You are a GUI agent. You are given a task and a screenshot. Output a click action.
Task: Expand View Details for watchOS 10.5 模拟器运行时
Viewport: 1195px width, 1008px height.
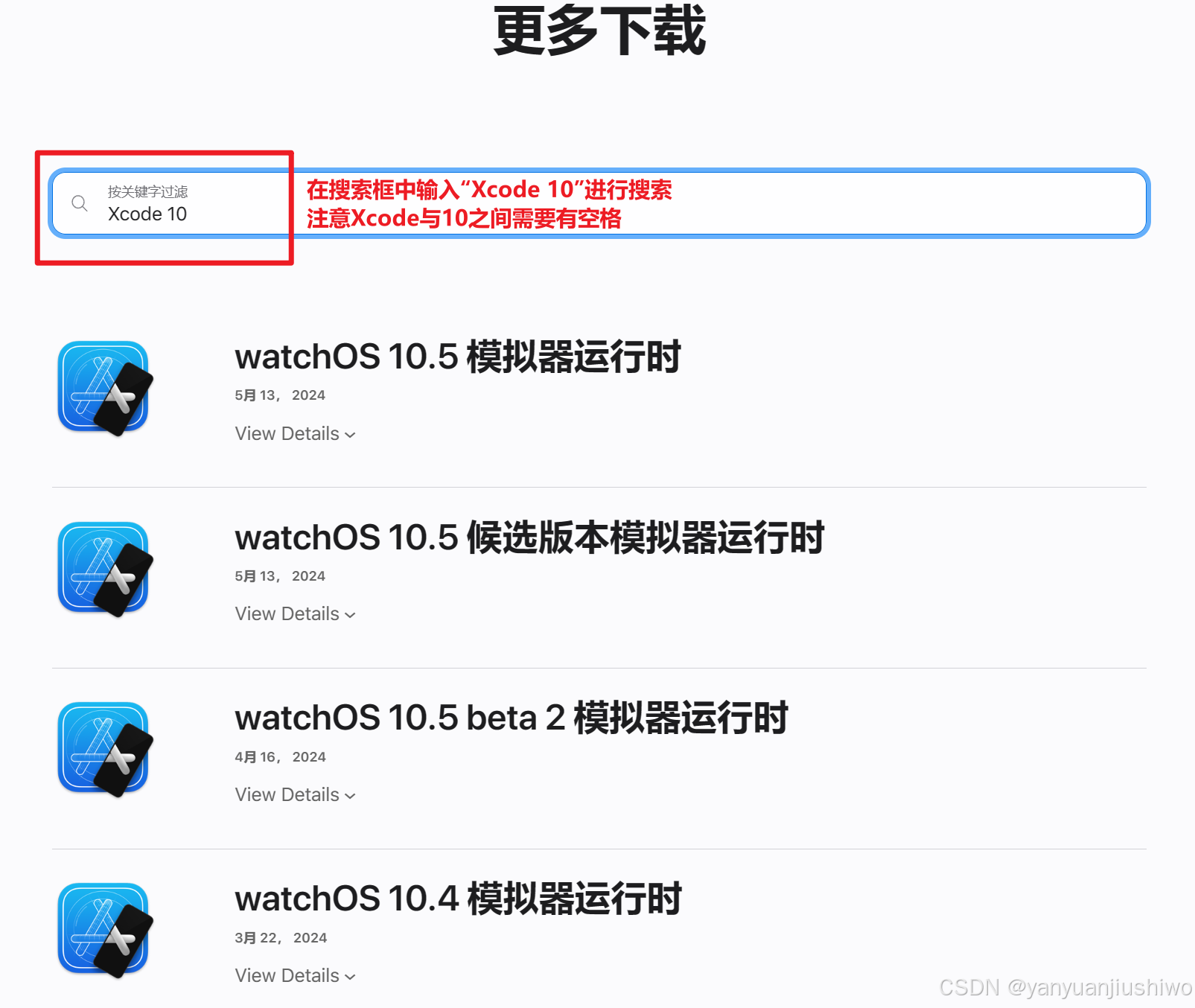point(295,433)
